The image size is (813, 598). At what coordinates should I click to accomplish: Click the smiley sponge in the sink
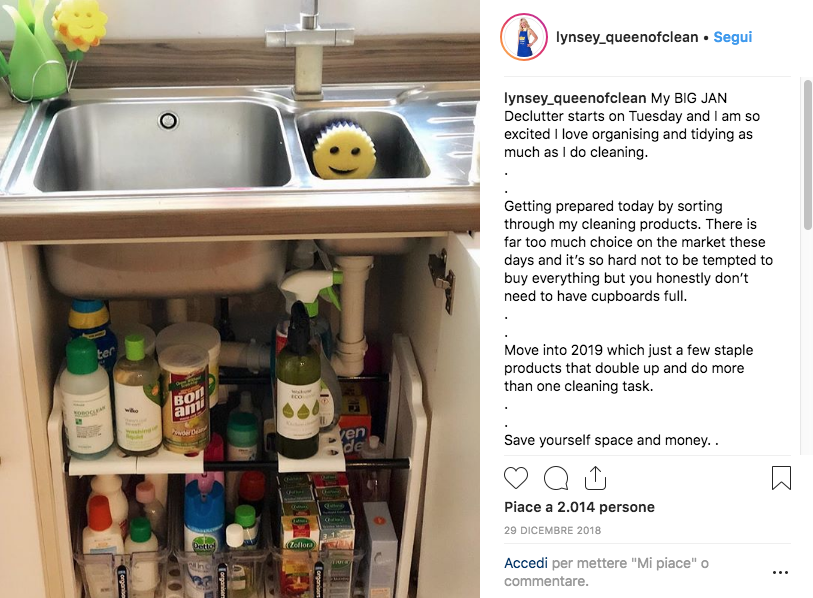[x=344, y=150]
